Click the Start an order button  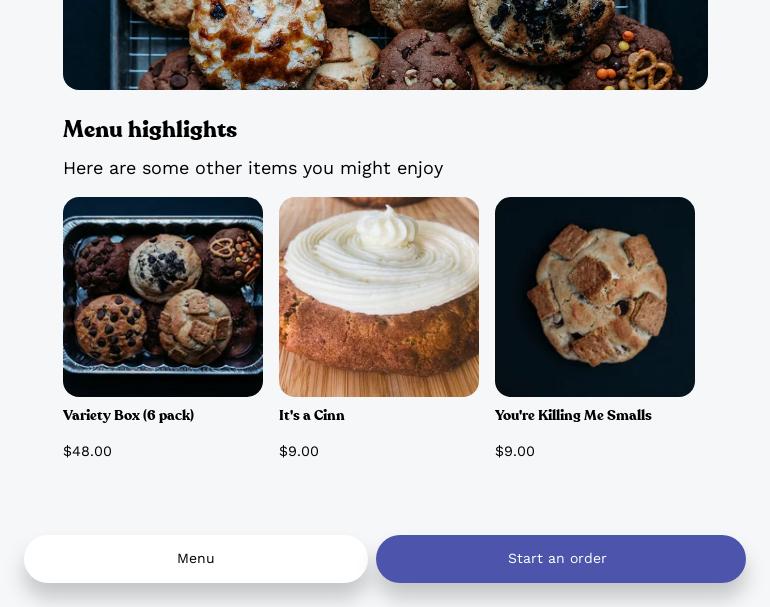(x=561, y=559)
